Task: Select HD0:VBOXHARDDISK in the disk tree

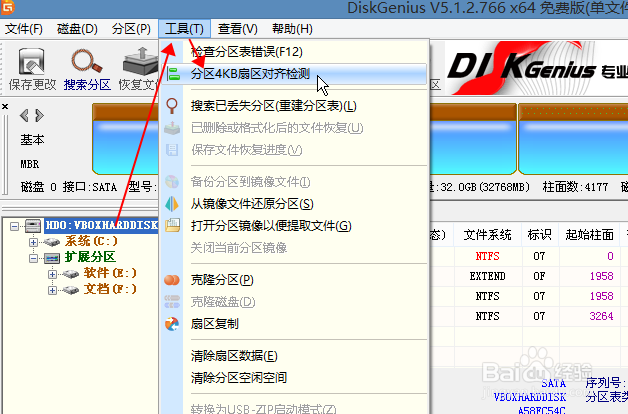Action: (102, 225)
